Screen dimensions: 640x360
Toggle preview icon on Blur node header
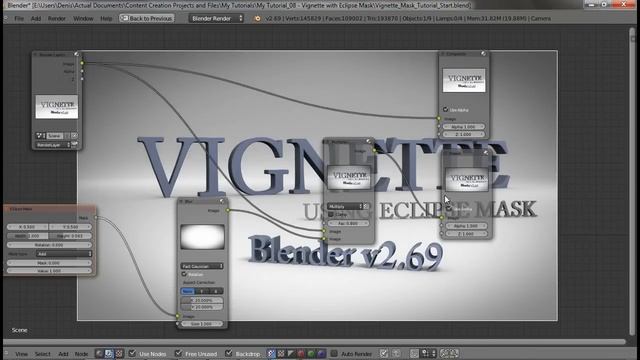tap(222, 201)
